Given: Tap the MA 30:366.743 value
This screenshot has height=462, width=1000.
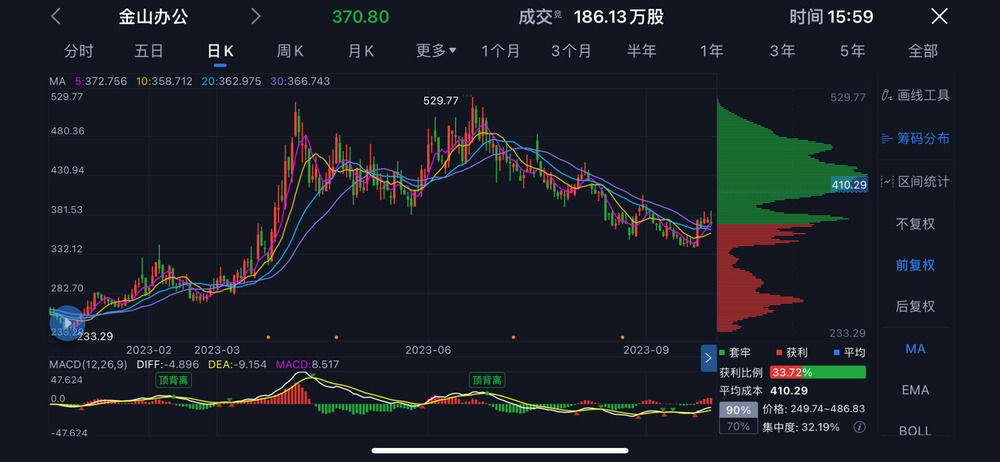Looking at the screenshot, I should (x=302, y=82).
